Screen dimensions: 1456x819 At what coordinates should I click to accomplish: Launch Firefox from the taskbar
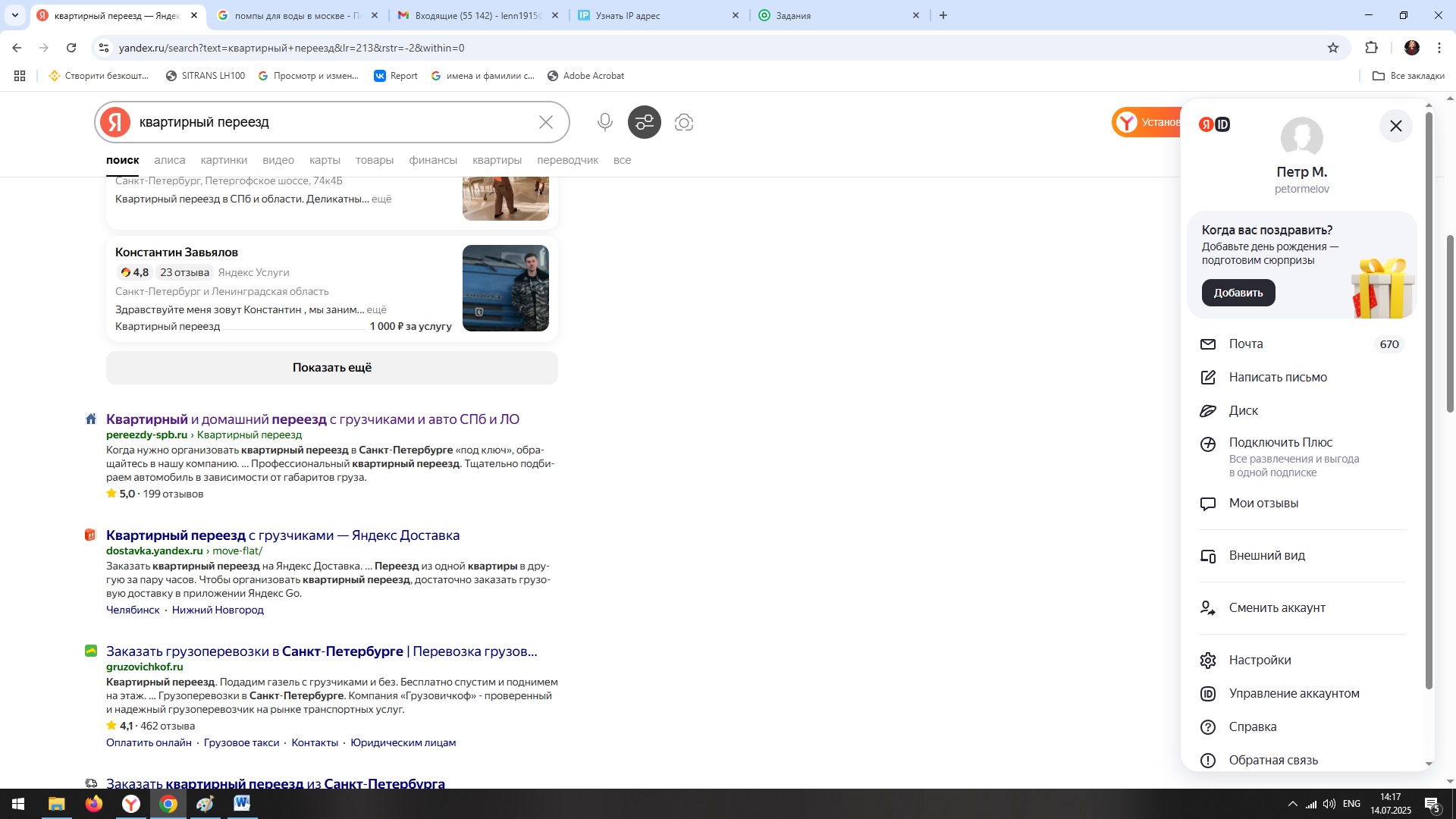94,804
